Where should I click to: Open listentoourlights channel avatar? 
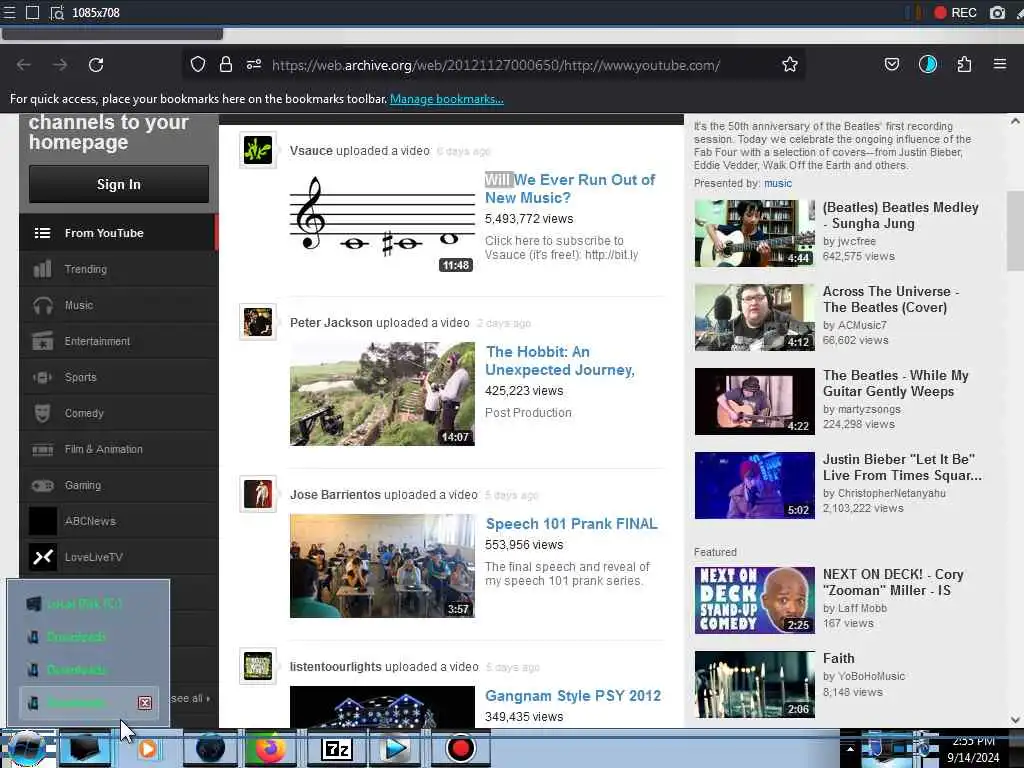tap(258, 666)
